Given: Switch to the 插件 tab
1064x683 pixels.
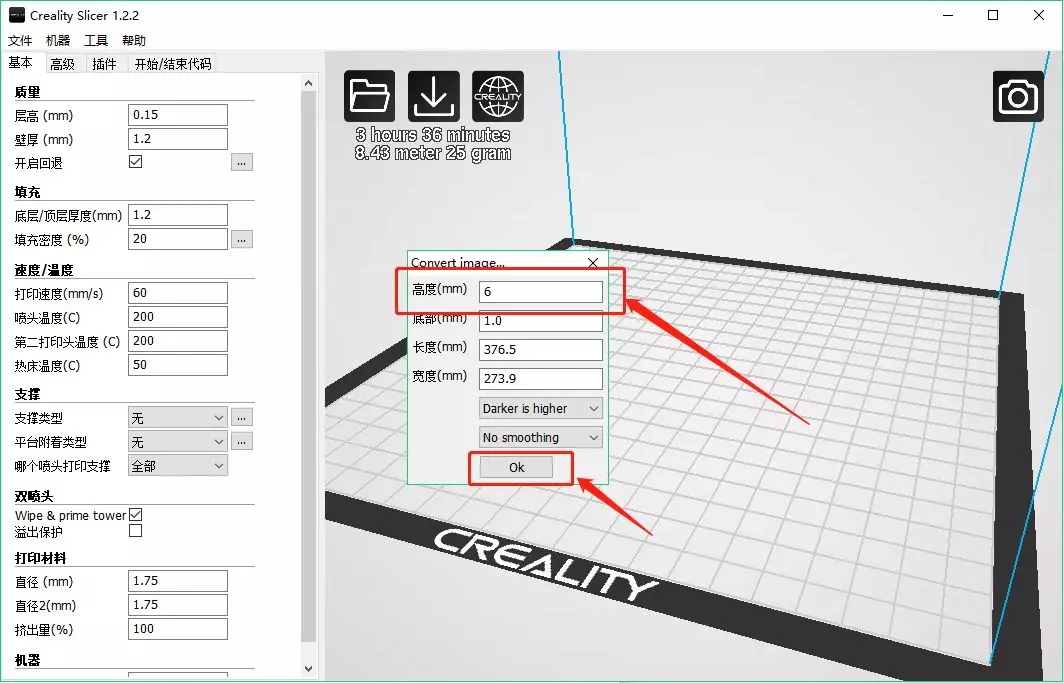Looking at the screenshot, I should click(105, 64).
